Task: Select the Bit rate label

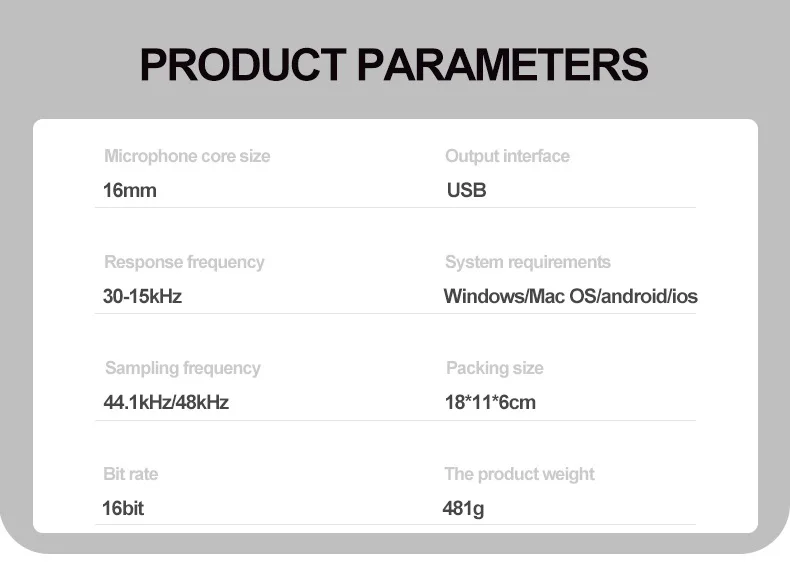Action: pos(130,474)
